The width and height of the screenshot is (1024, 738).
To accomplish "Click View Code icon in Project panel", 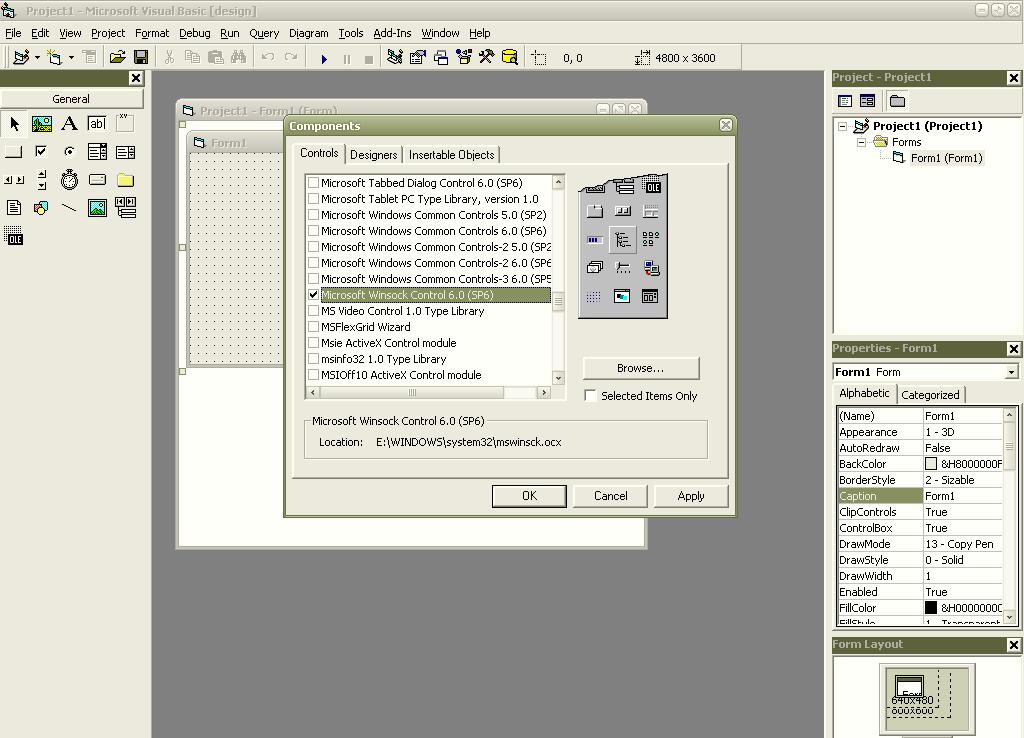I will click(x=845, y=101).
